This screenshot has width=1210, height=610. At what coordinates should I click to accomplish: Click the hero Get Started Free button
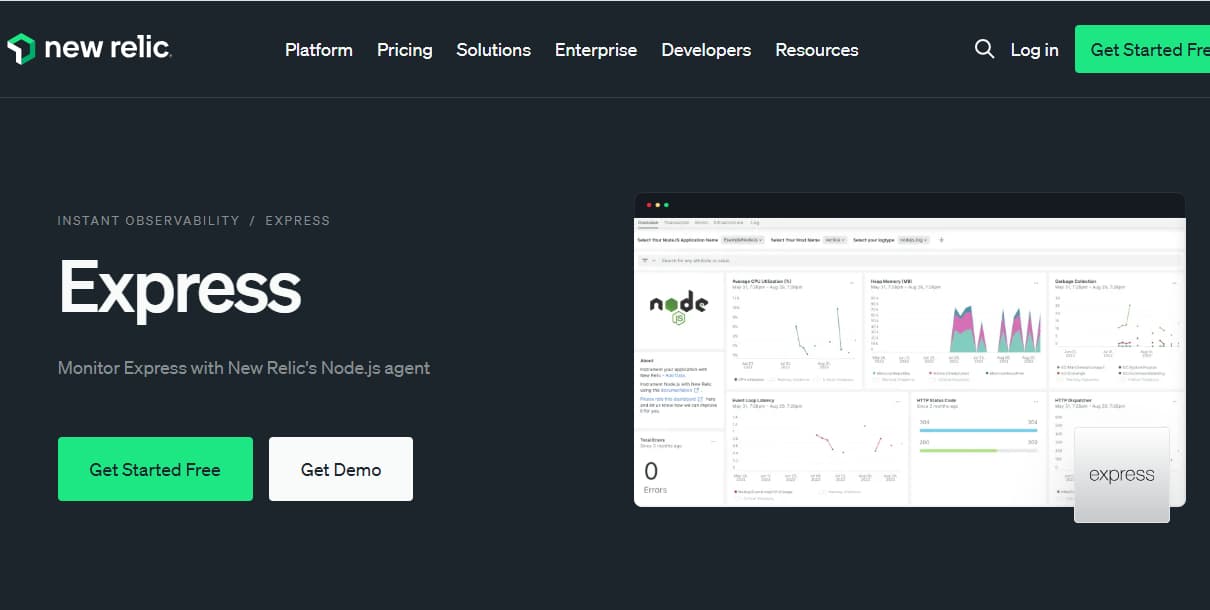(155, 469)
